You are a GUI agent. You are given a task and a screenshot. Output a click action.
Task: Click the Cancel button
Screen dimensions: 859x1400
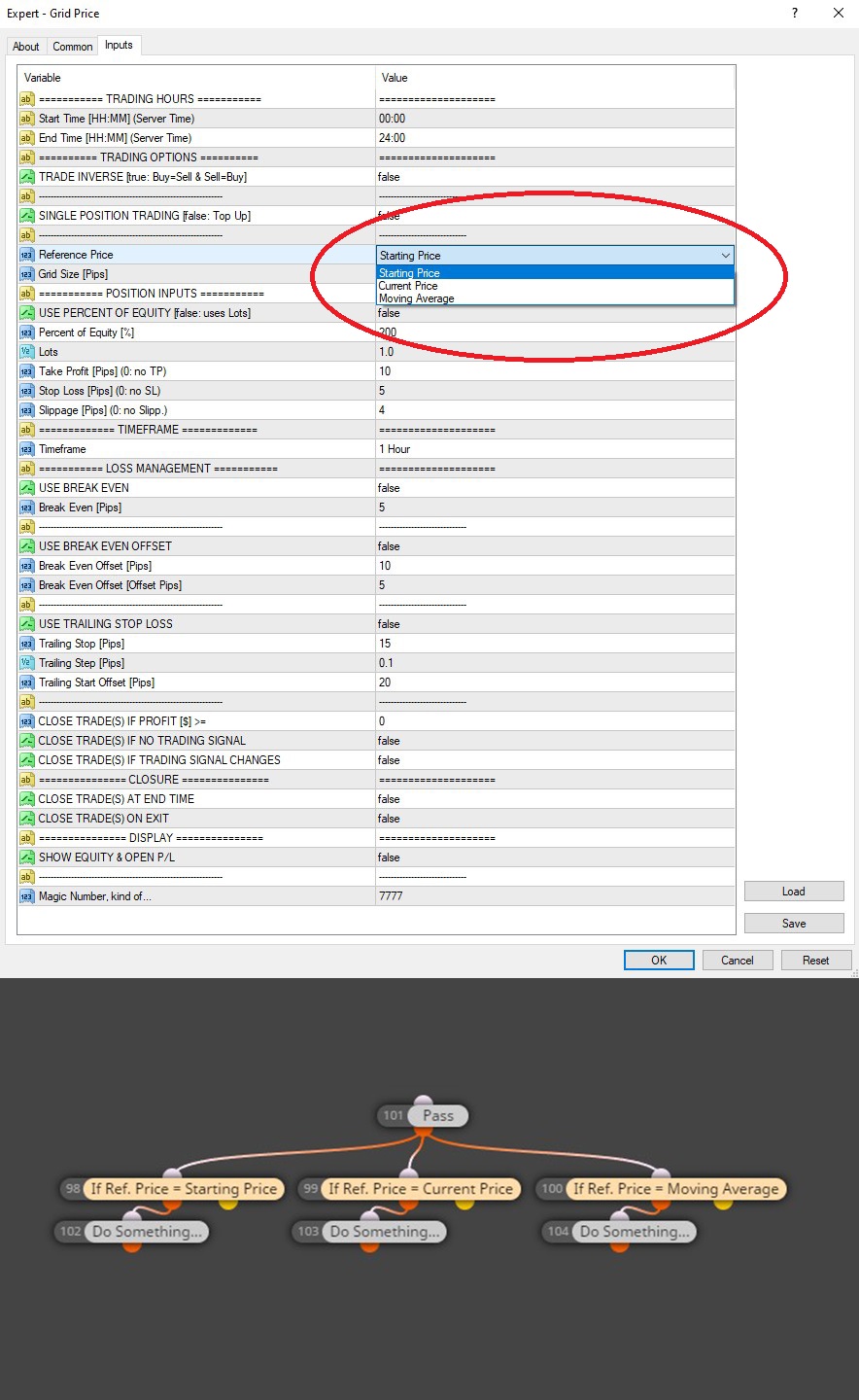pyautogui.click(x=738, y=961)
